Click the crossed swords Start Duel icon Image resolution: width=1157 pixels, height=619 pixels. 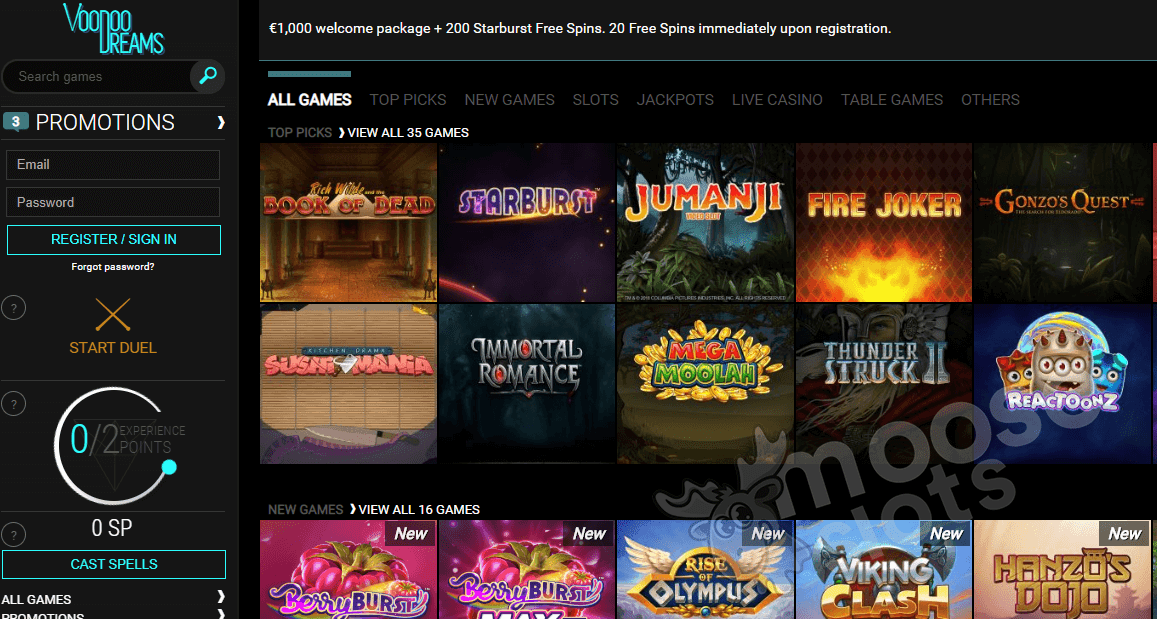coord(113,315)
